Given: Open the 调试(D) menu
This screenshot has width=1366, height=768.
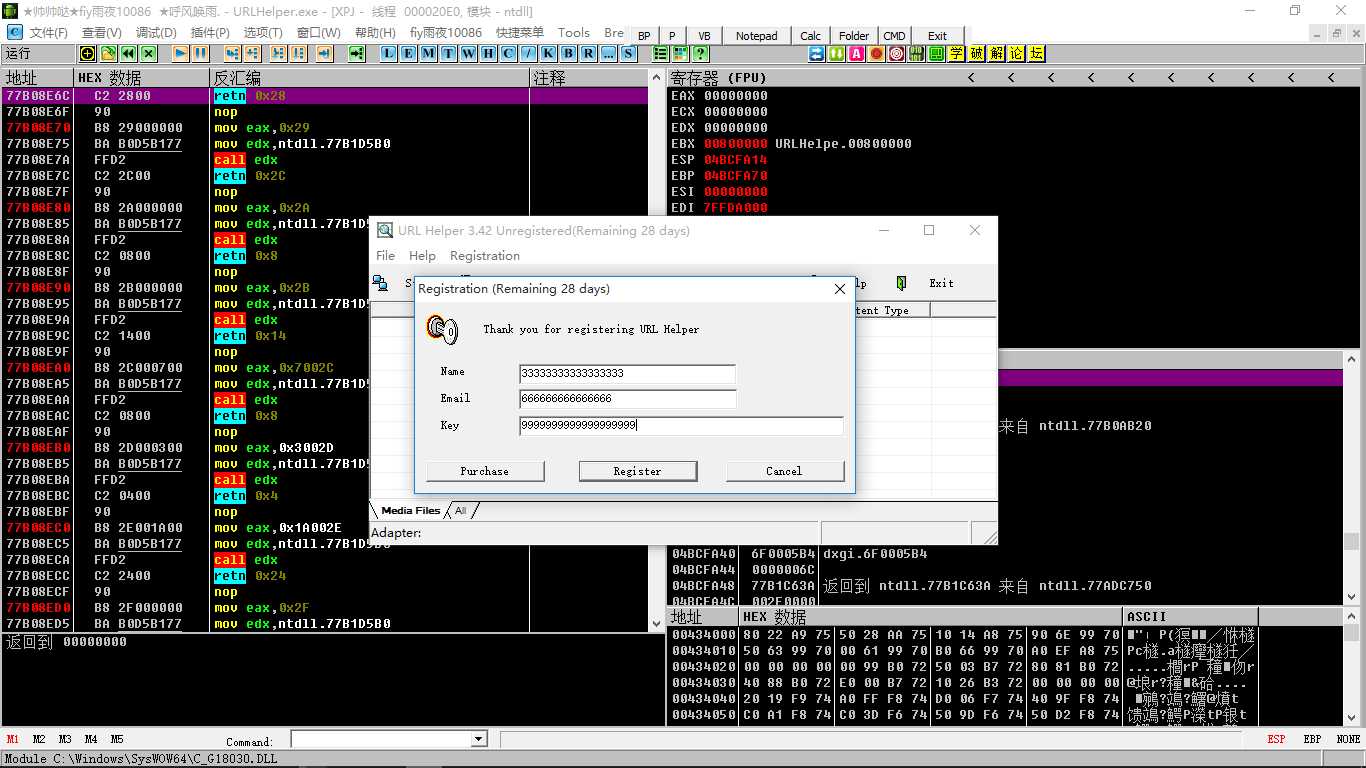Looking at the screenshot, I should click(x=155, y=33).
